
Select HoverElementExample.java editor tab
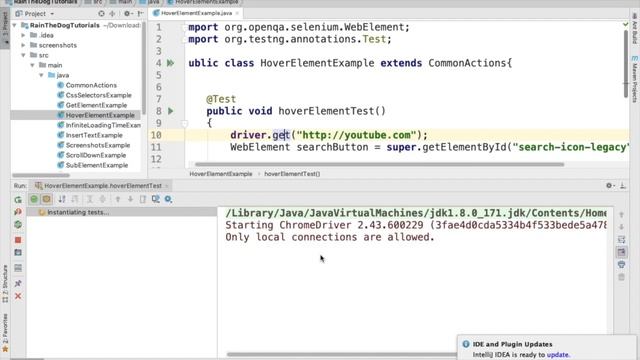click(196, 13)
